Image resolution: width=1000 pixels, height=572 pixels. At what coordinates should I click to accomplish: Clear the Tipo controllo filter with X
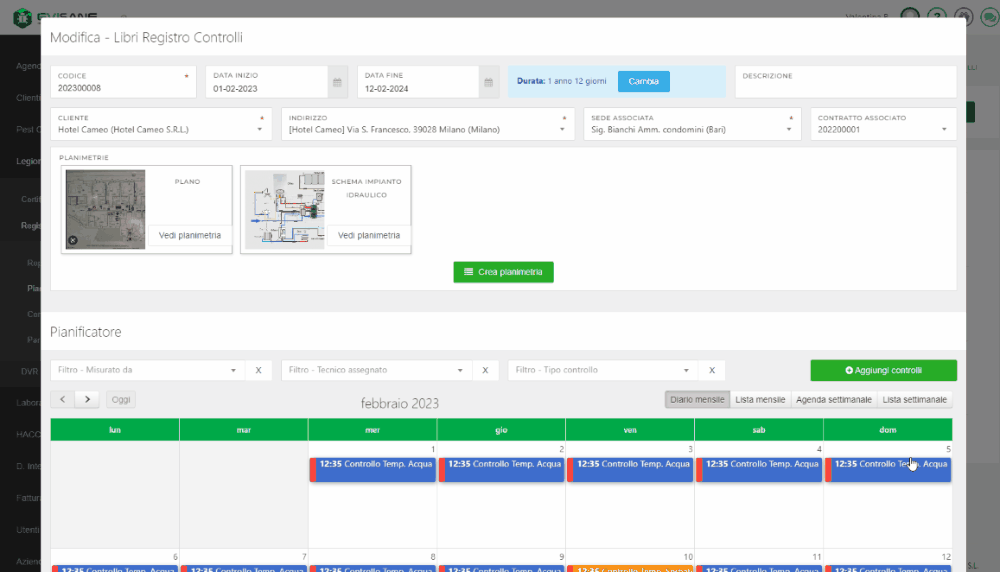coord(712,370)
